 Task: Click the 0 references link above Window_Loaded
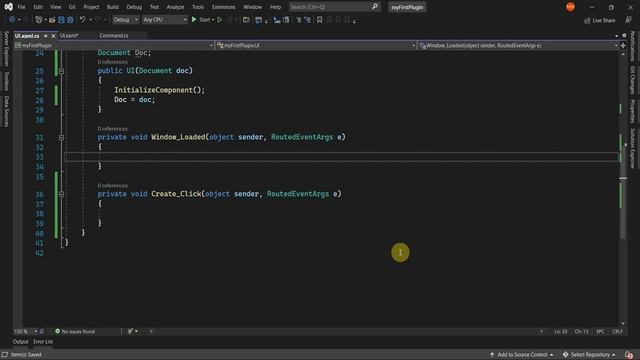click(112, 129)
